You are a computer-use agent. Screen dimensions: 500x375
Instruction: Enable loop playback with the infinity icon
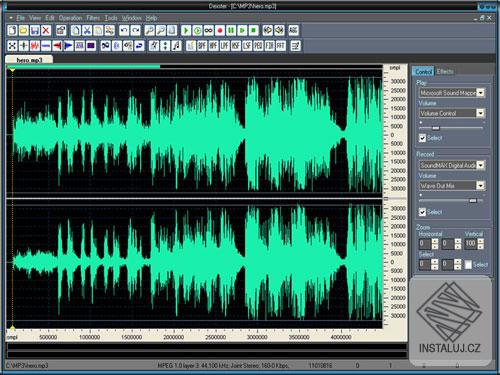(x=209, y=30)
